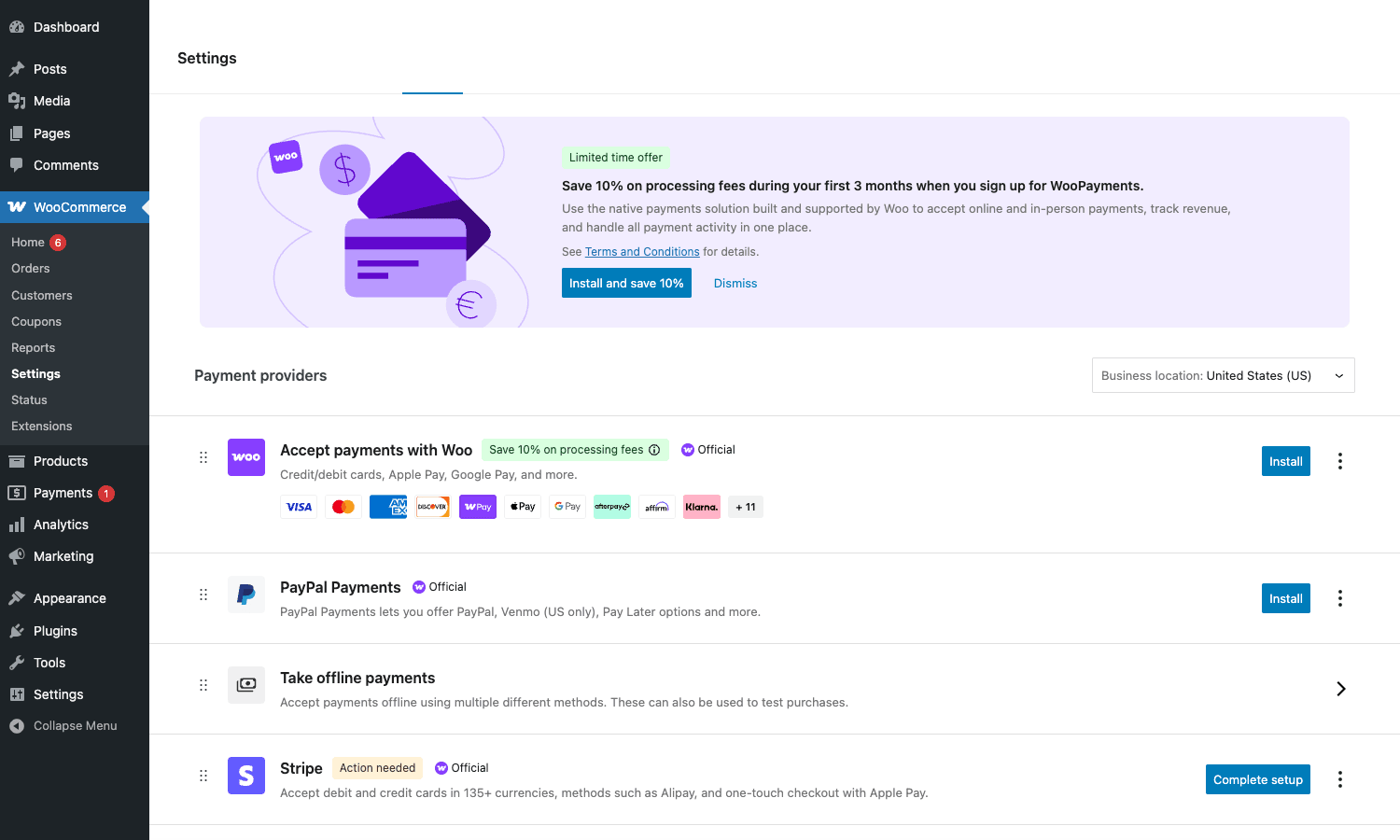
Task: Collapse the admin menu
Action: coord(75,725)
